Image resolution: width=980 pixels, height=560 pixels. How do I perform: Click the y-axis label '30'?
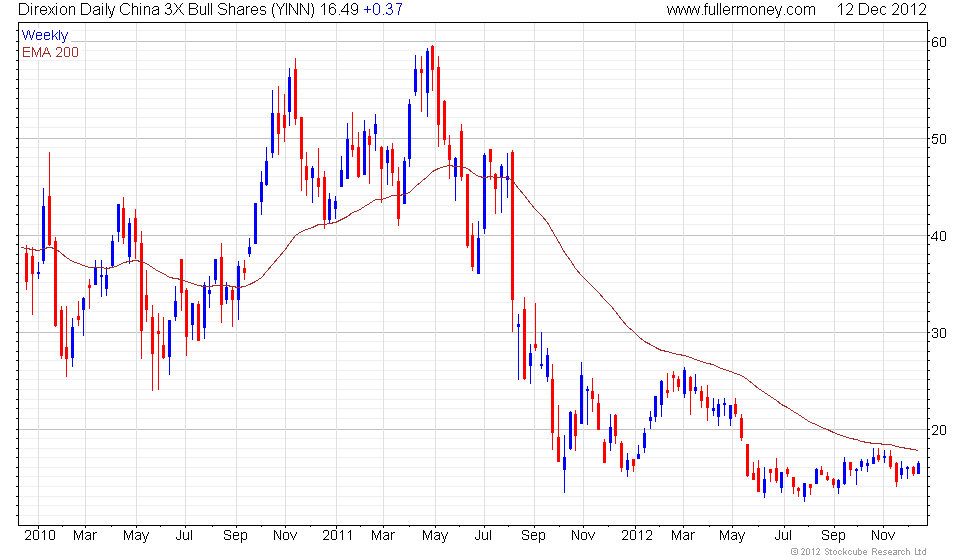coord(939,333)
